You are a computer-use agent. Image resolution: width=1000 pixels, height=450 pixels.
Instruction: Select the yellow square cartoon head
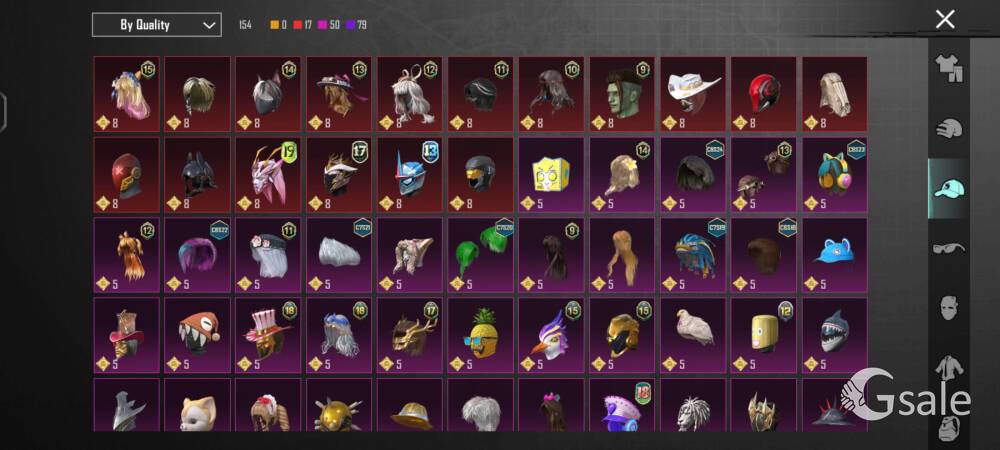[552, 175]
